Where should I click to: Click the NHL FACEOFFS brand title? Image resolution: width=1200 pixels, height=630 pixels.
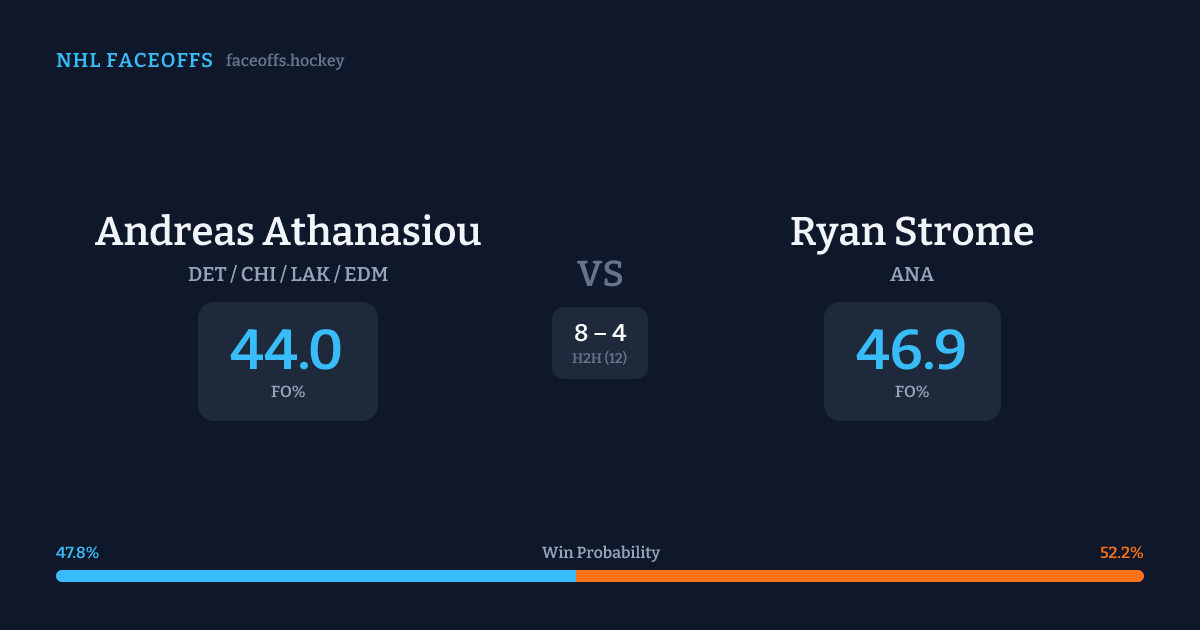[x=134, y=61]
